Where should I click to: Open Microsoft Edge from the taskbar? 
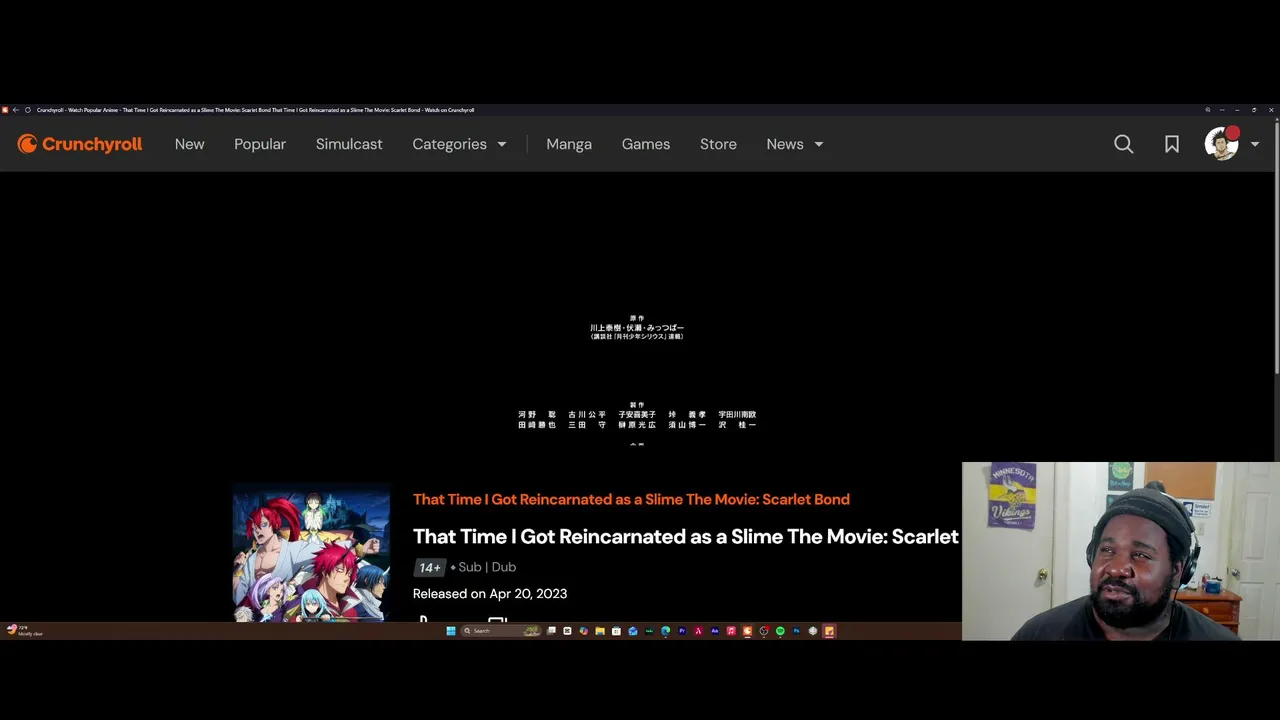coord(665,631)
